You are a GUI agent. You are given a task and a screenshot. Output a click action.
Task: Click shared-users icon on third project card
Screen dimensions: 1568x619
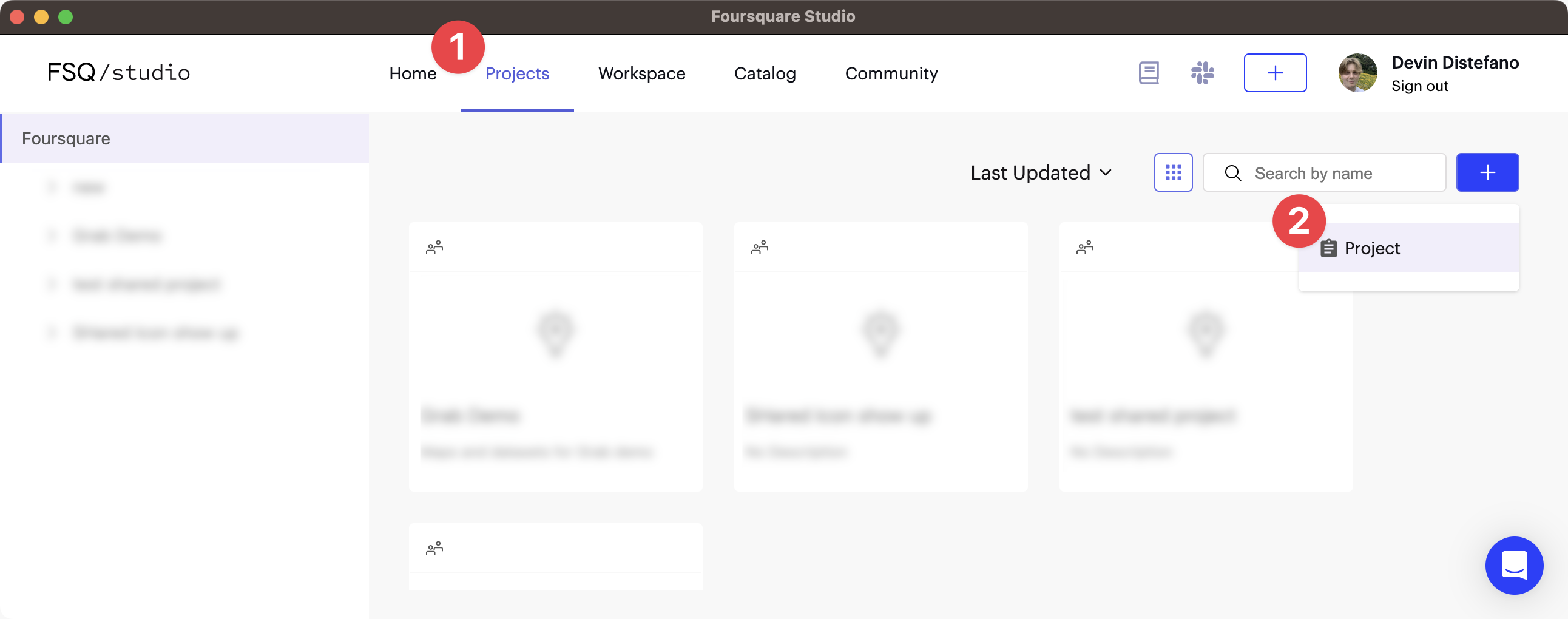click(1084, 247)
